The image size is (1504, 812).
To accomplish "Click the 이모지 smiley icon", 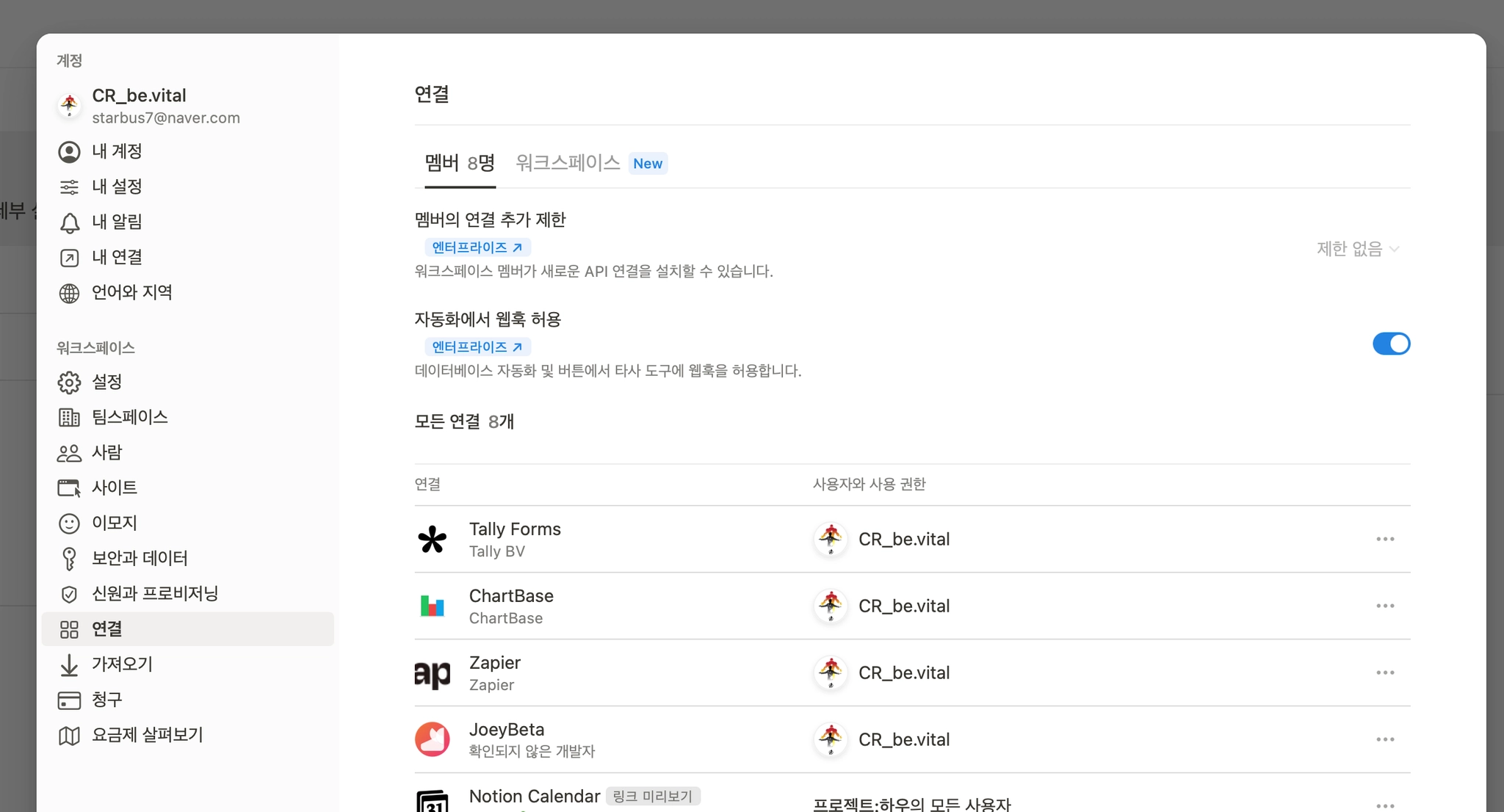I will (69, 523).
